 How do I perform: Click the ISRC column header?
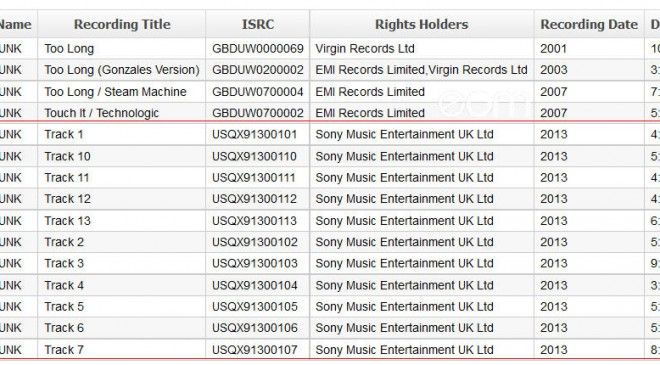click(x=258, y=24)
